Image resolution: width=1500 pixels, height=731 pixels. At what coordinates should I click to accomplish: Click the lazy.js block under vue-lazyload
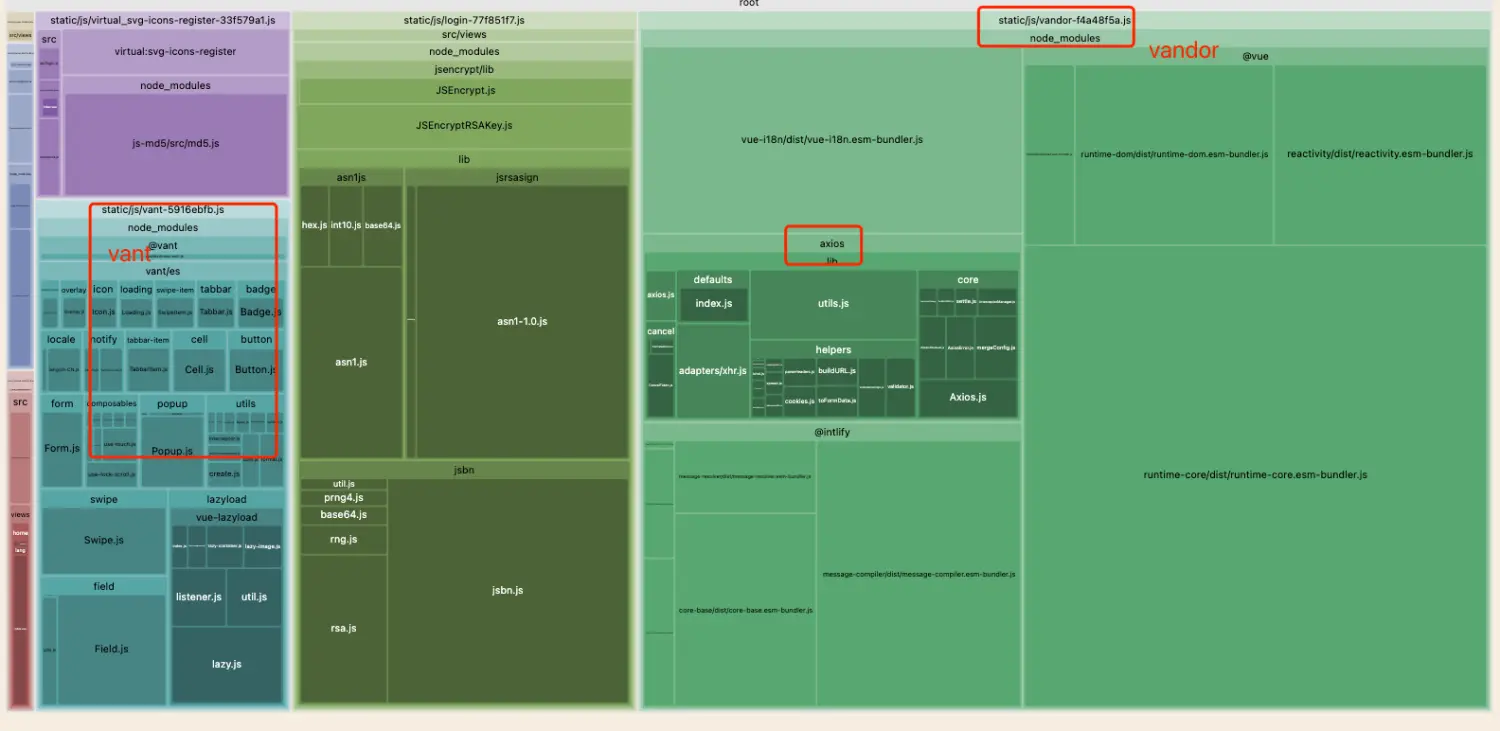tap(226, 664)
